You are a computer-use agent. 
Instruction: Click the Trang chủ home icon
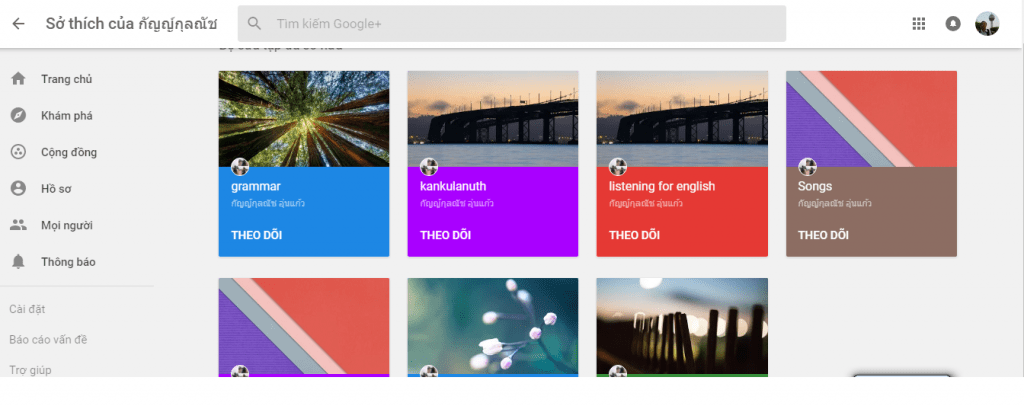click(x=18, y=79)
